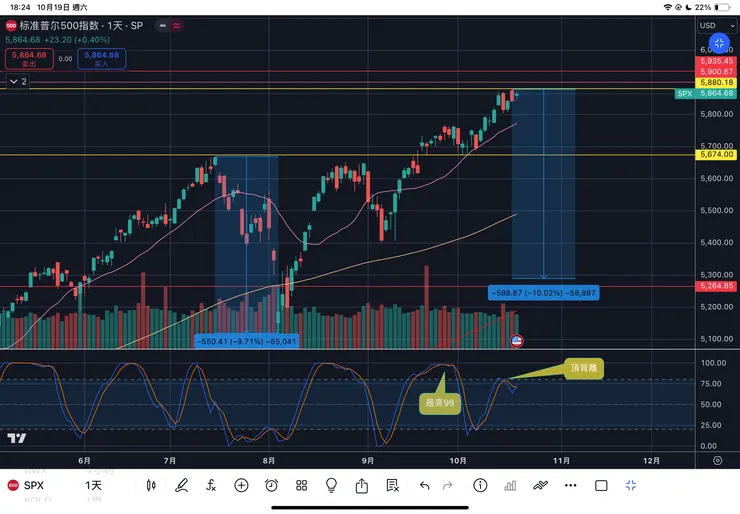The height and width of the screenshot is (514, 740).
Task: Tap the add symbol plus icon
Action: pyautogui.click(x=241, y=485)
